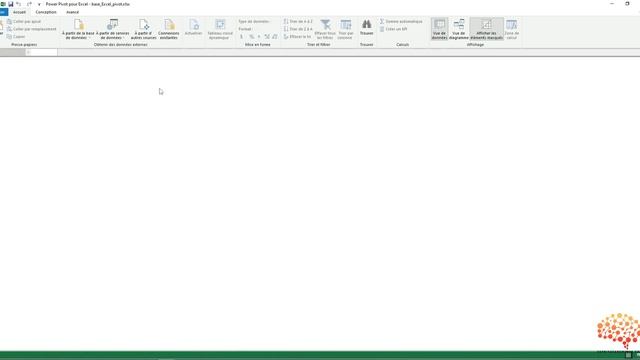Image resolution: width=640 pixels, height=360 pixels.
Task: Click Coller par remplacement
Action: click(x=31, y=29)
